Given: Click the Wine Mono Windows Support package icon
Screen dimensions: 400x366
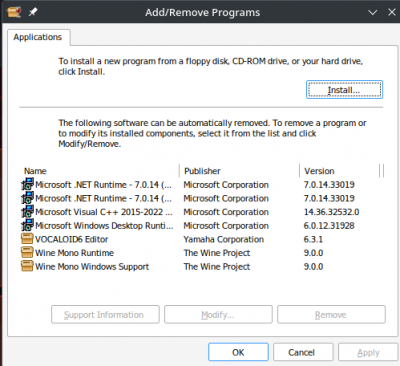Looking at the screenshot, I should click(x=27, y=266).
